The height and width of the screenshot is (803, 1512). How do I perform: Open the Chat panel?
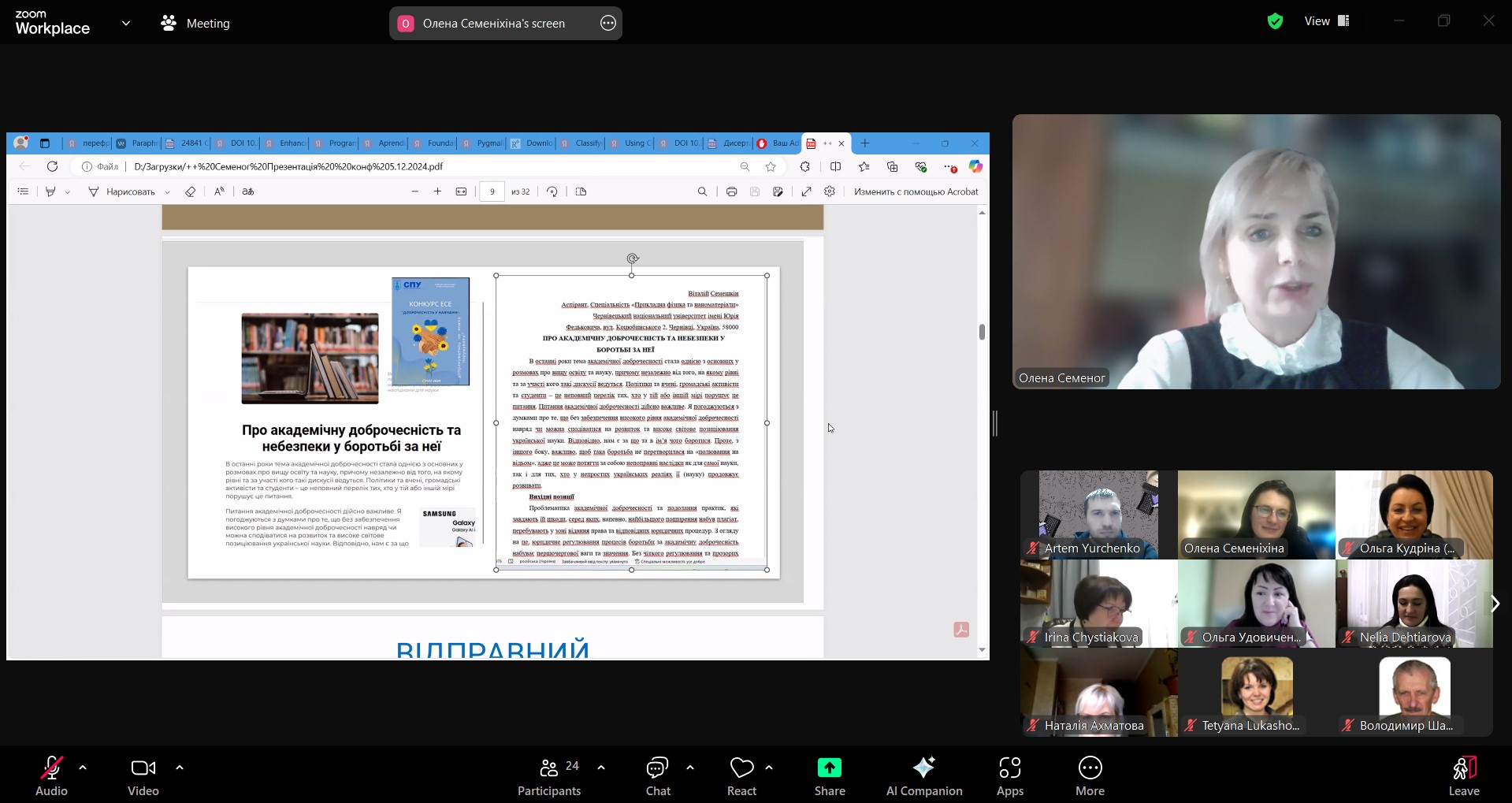(658, 776)
